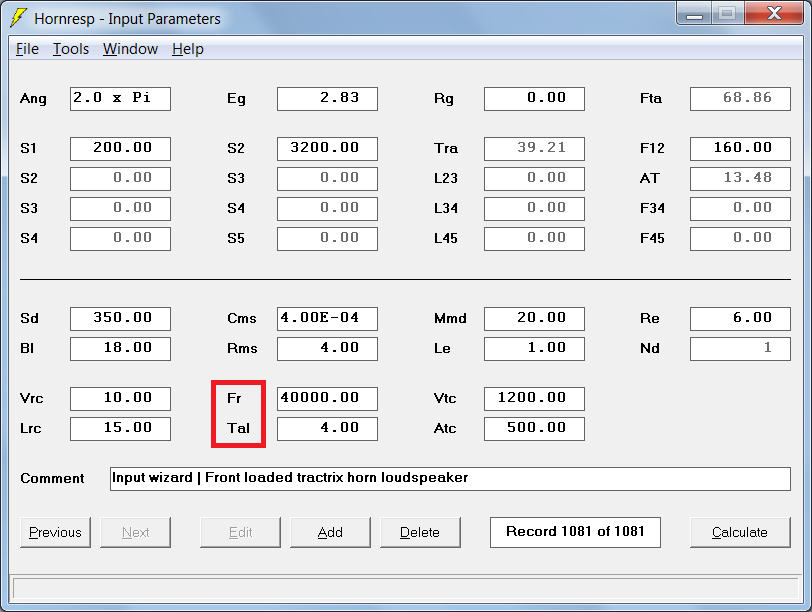Click the Tra field showing 39.21
Image resolution: width=812 pixels, height=612 pixels.
pos(534,149)
